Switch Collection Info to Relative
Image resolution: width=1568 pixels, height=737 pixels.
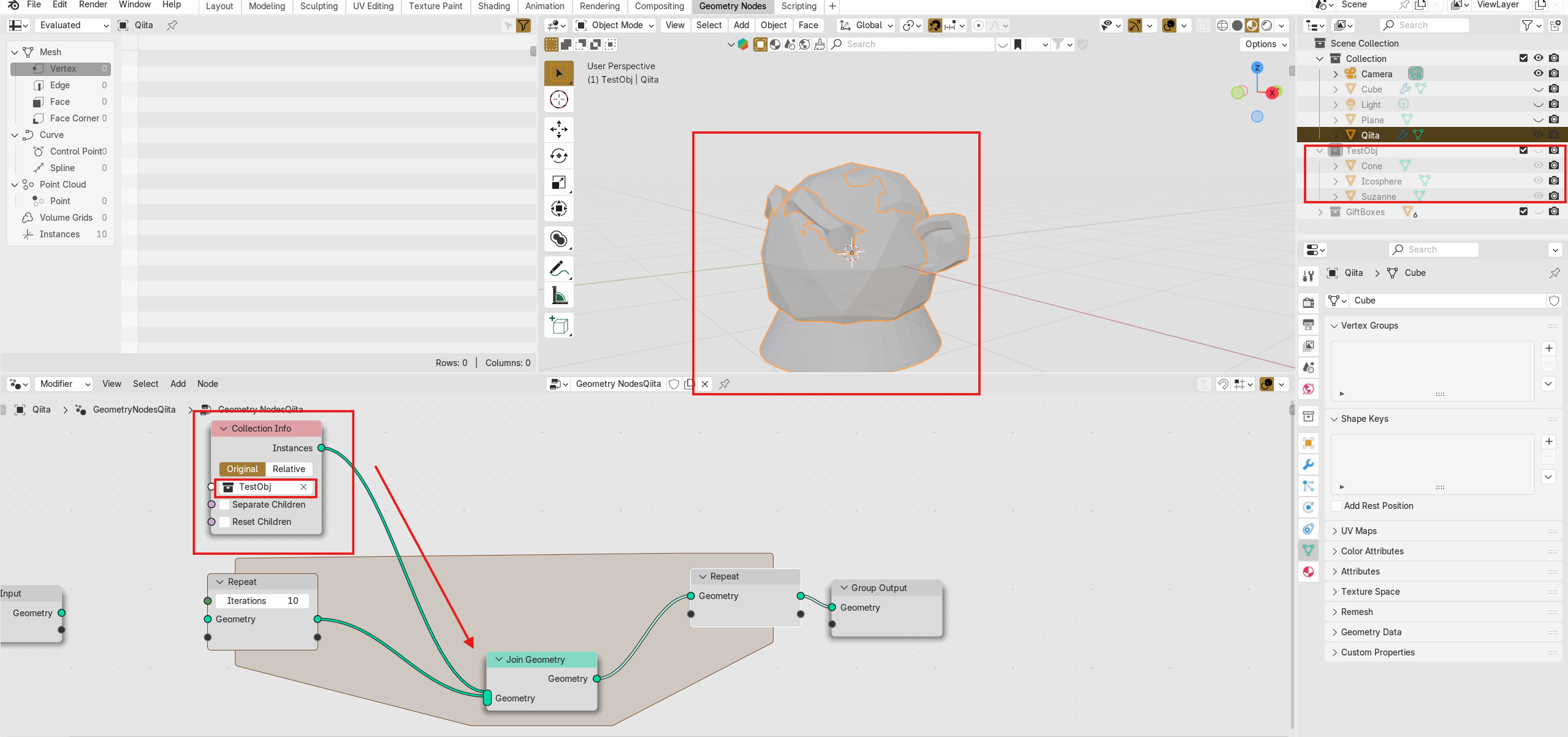[x=289, y=469]
